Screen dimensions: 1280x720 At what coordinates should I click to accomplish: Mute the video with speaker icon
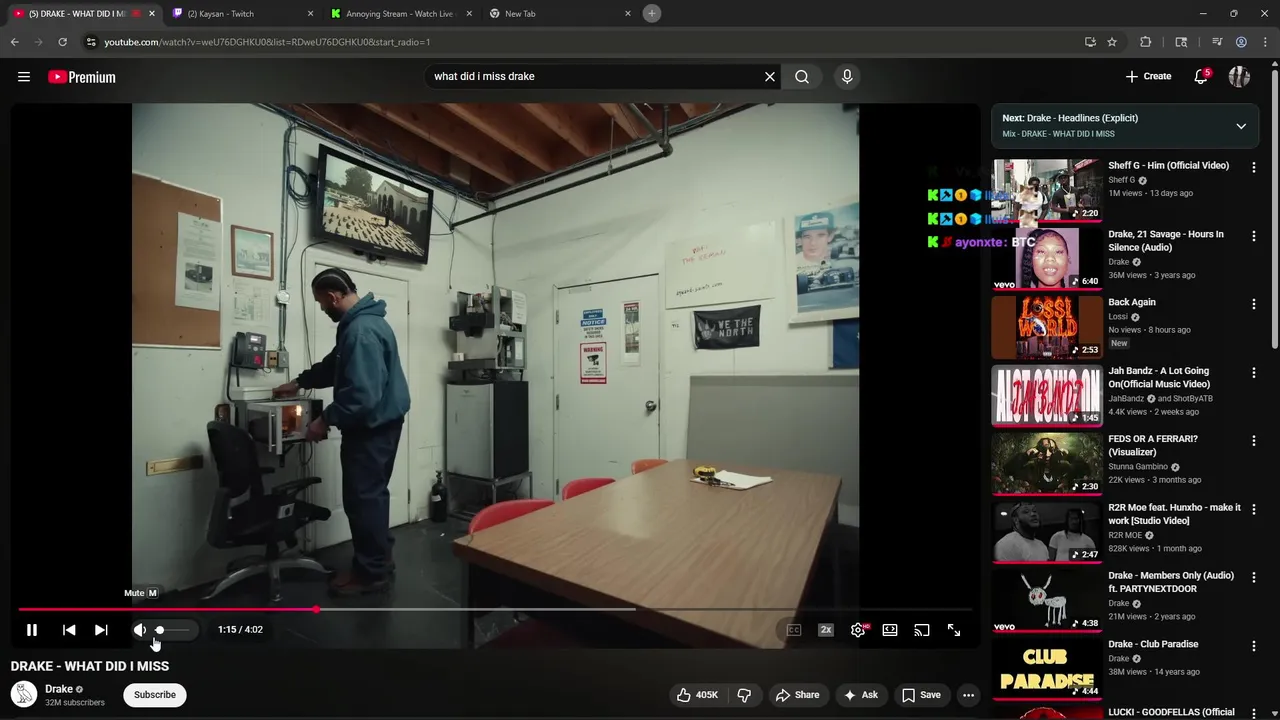[x=140, y=630]
